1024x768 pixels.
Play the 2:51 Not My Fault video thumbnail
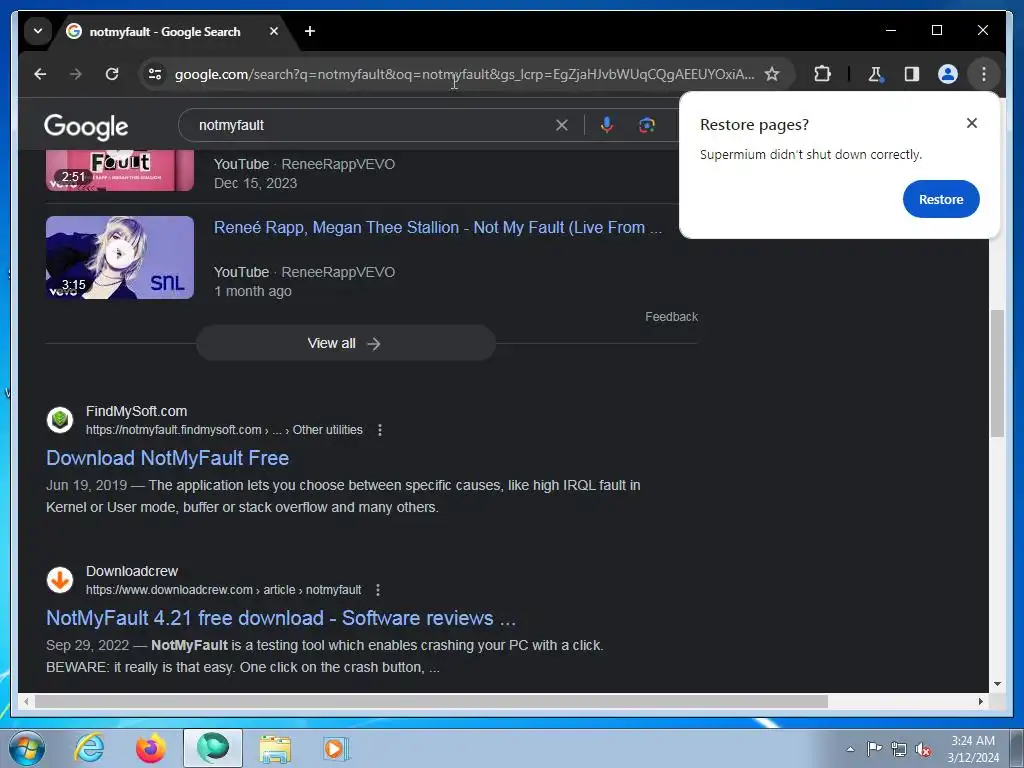pyautogui.click(x=120, y=170)
